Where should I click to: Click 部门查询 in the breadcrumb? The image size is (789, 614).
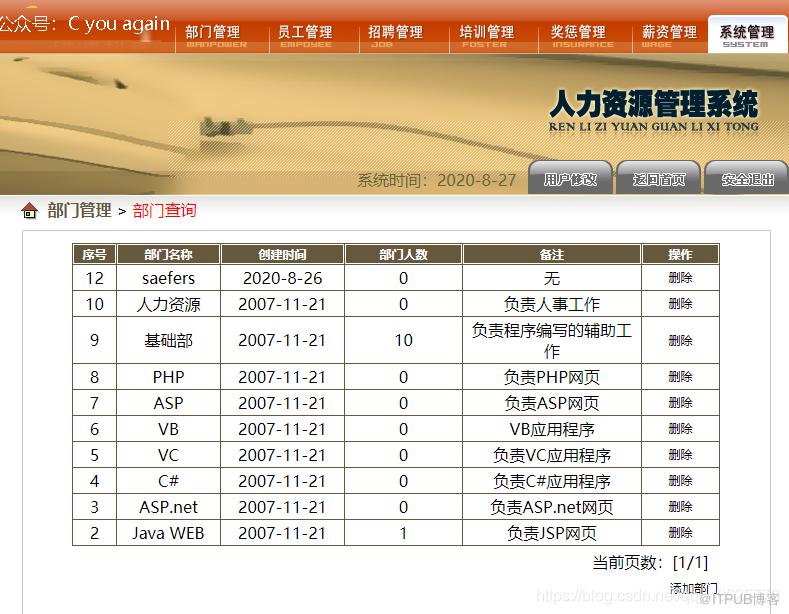point(165,210)
